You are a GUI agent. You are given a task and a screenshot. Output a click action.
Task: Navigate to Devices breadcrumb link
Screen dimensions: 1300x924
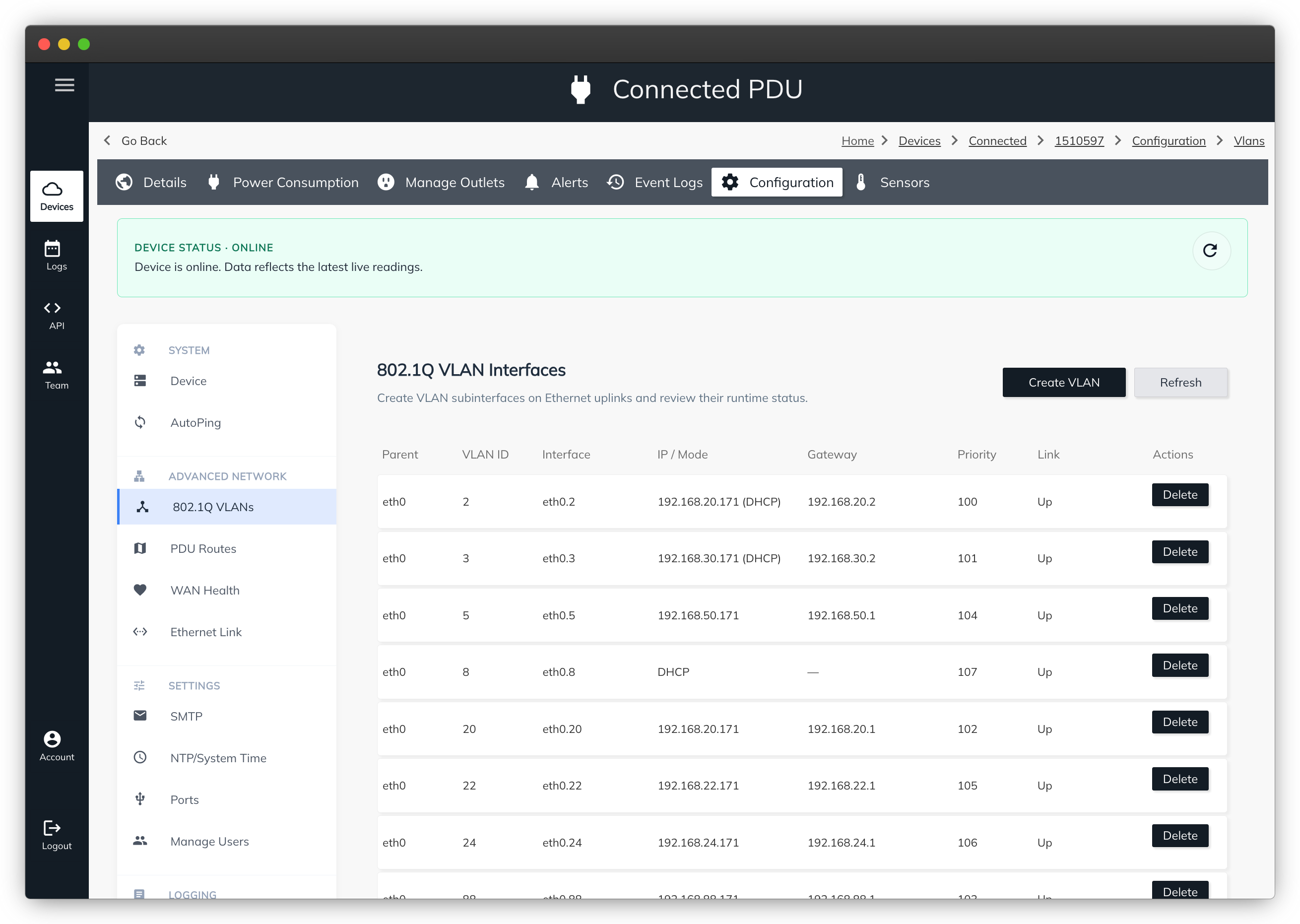point(919,140)
